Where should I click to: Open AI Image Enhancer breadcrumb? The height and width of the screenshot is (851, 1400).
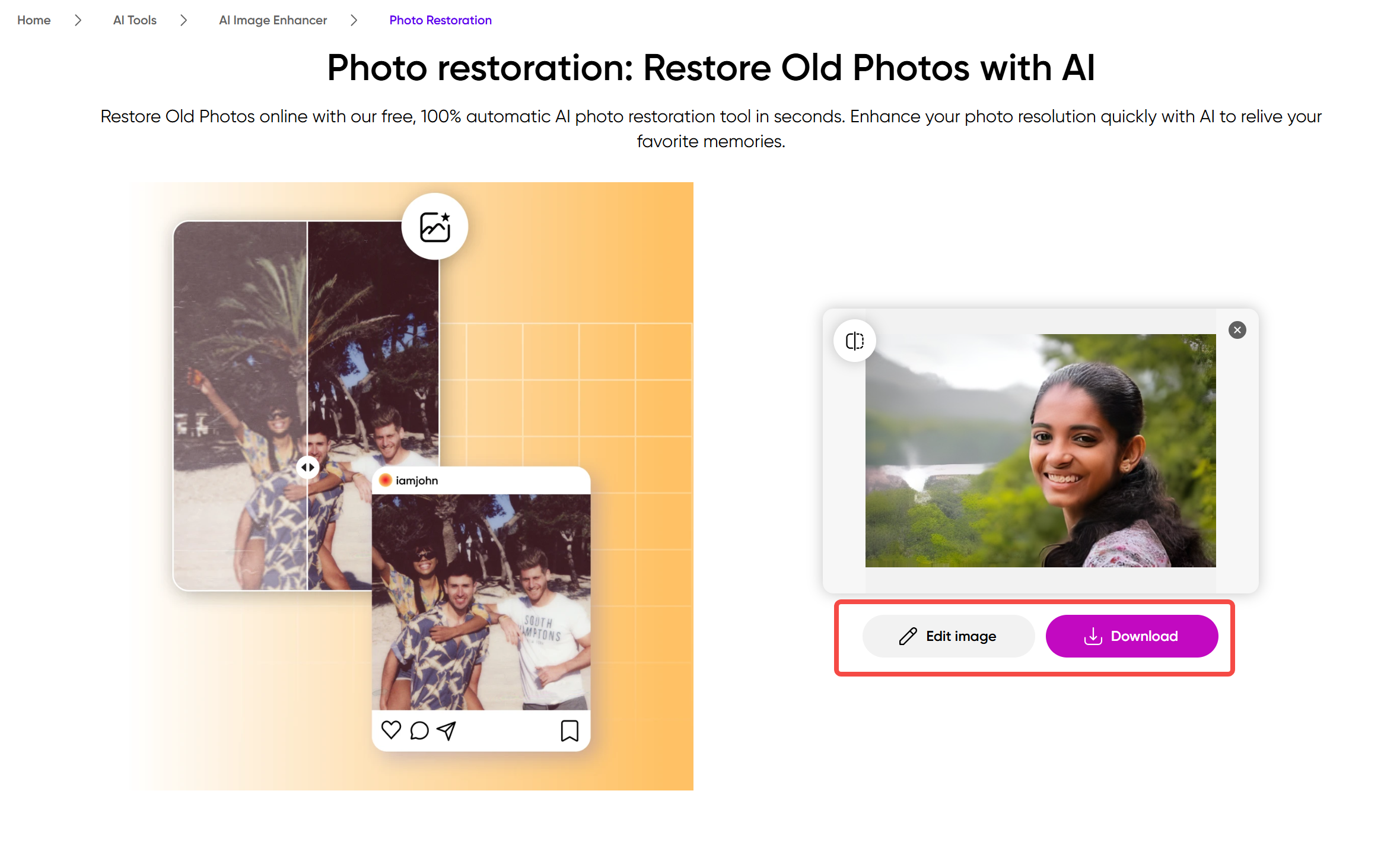272,20
